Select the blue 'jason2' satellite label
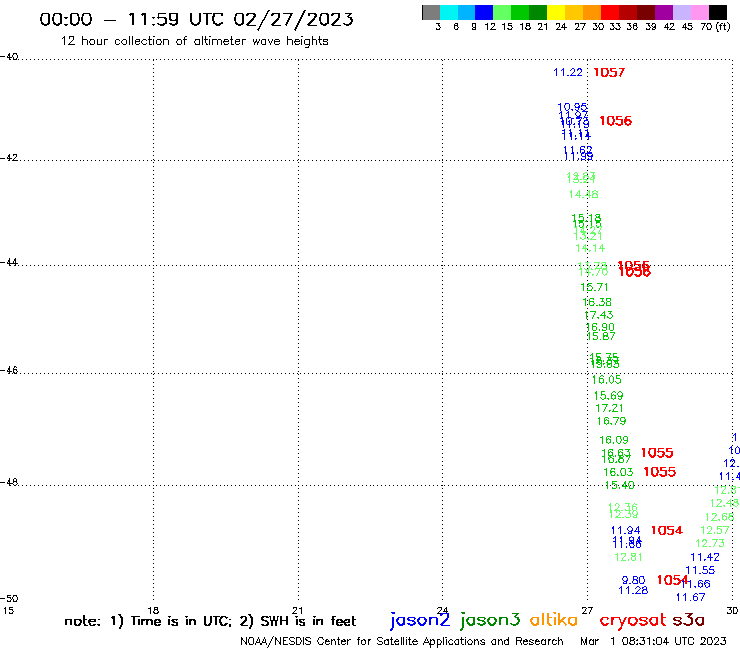 click(x=420, y=620)
